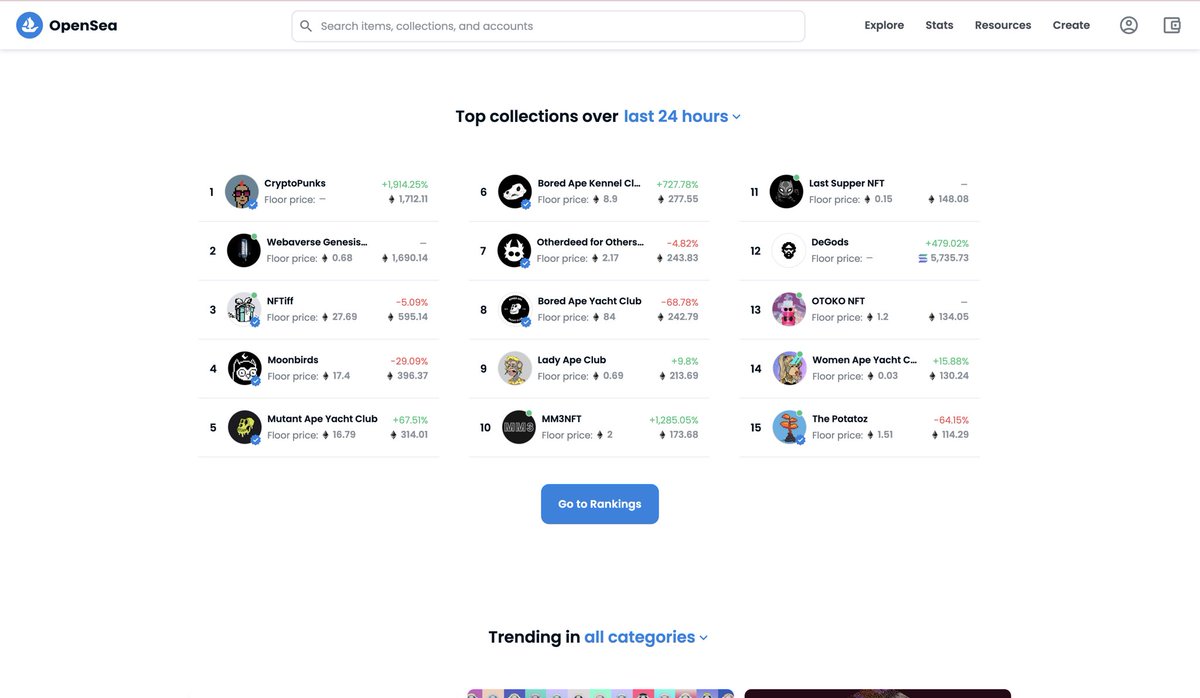Click the NFTiff gift box avatar
The height and width of the screenshot is (698, 1200).
click(x=244, y=310)
